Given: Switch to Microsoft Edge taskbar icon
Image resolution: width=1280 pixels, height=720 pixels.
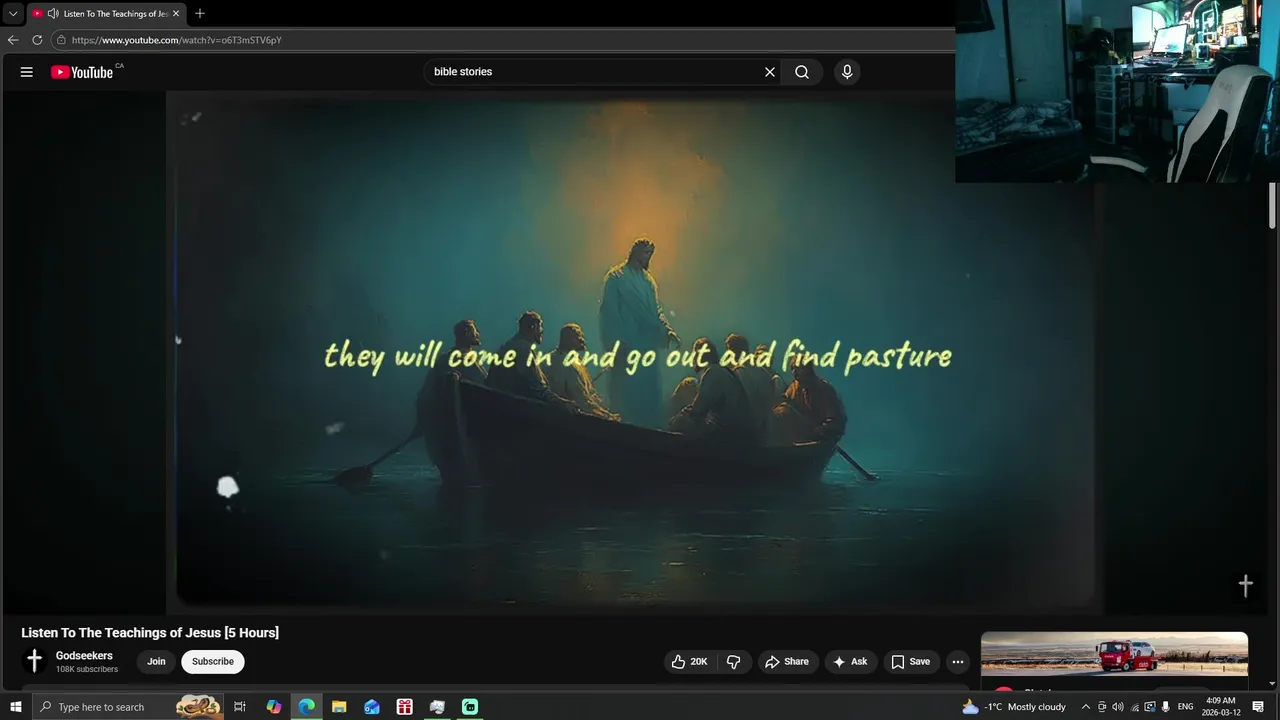Looking at the screenshot, I should [307, 707].
